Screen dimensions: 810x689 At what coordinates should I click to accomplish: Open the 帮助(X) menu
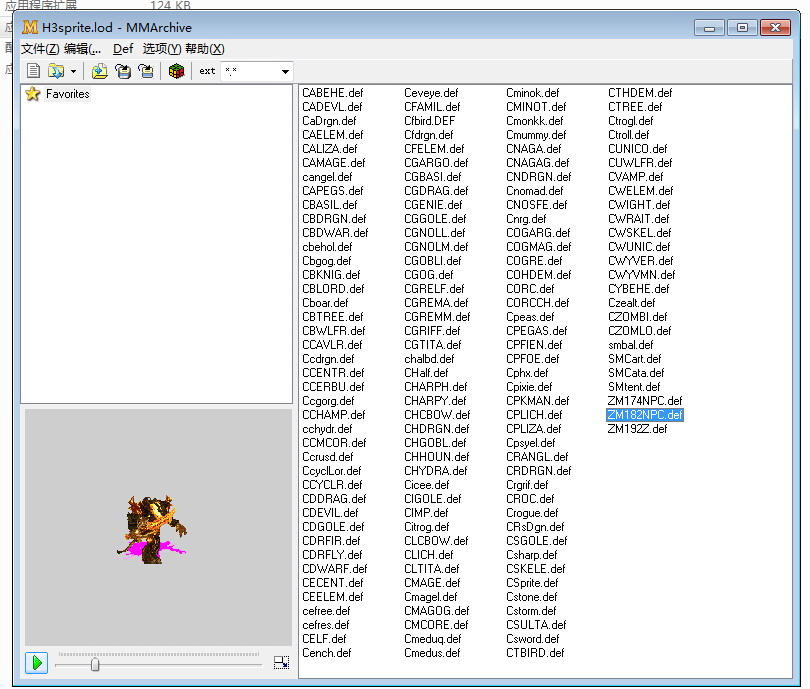point(205,49)
